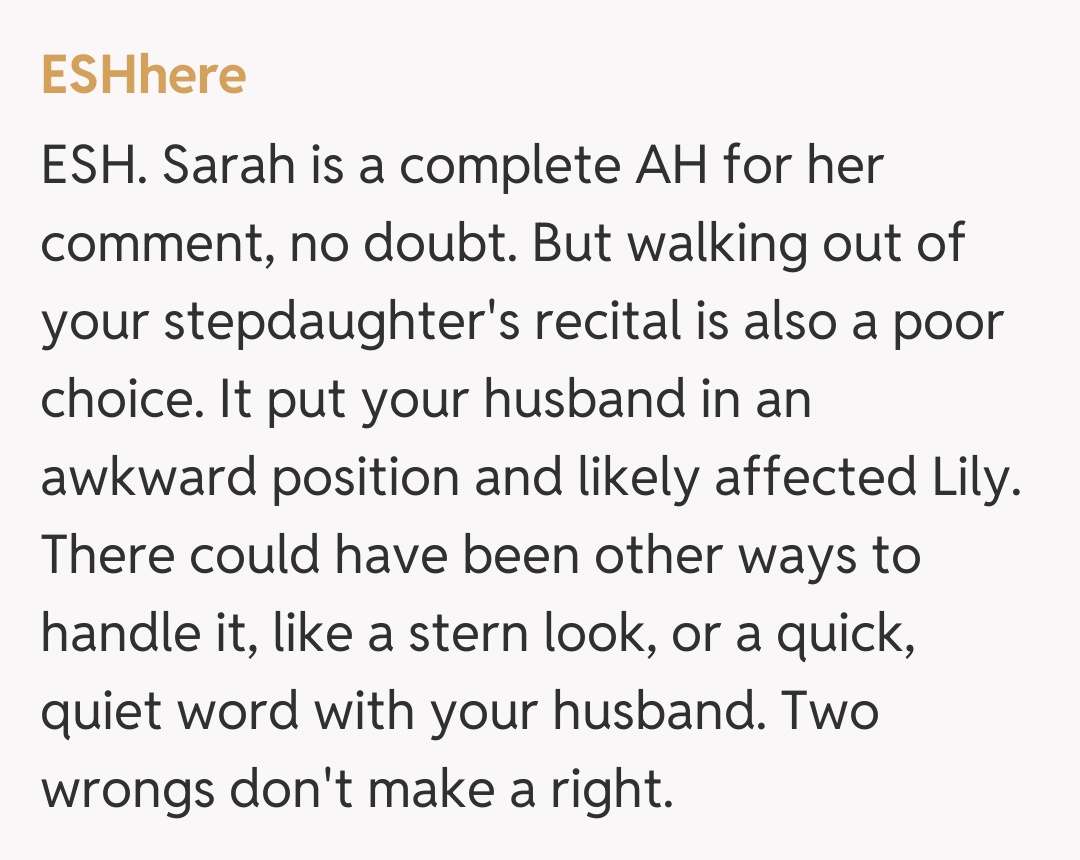
Task: Click the word "wrongs" in the last line
Action: click(x=125, y=792)
